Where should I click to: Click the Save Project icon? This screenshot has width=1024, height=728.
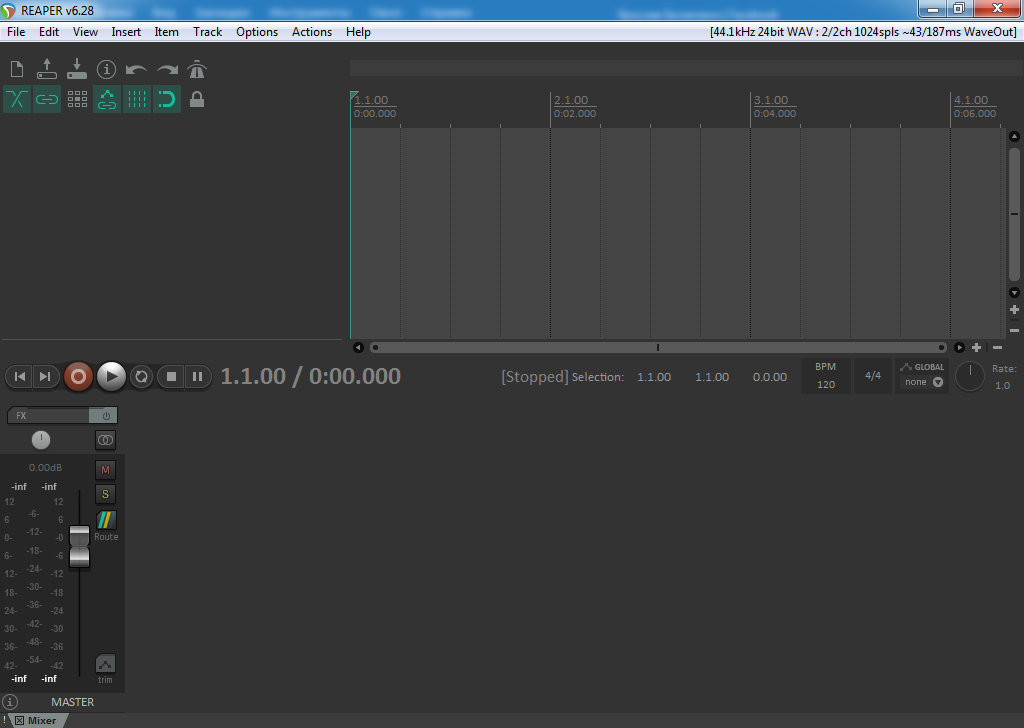[77, 69]
